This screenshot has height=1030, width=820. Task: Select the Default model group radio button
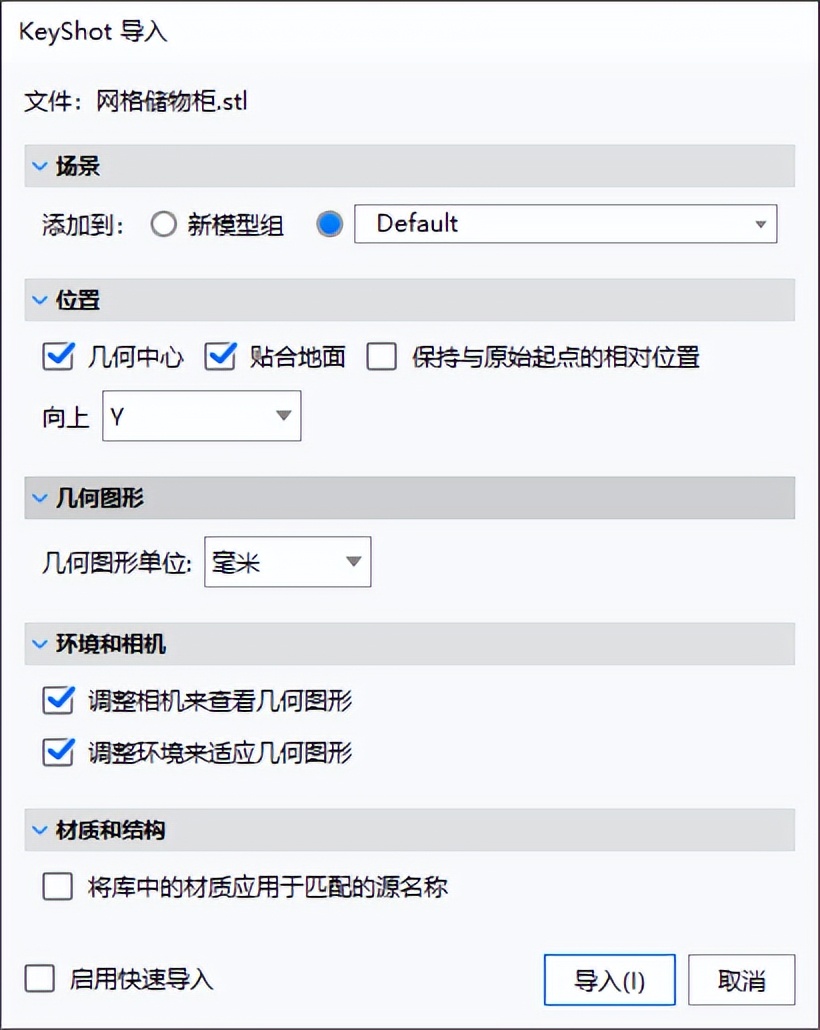(329, 224)
